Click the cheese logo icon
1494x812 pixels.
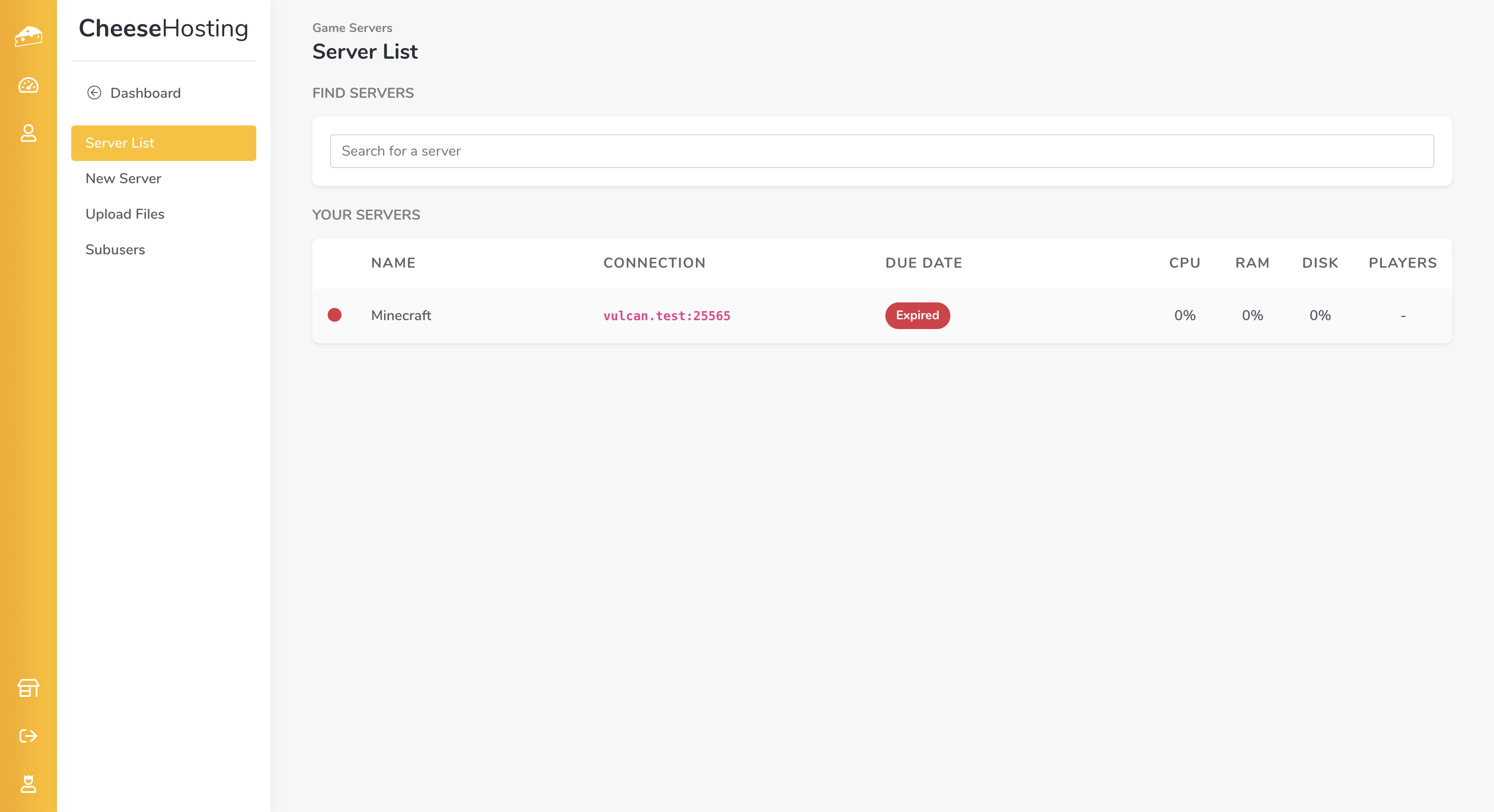28,36
